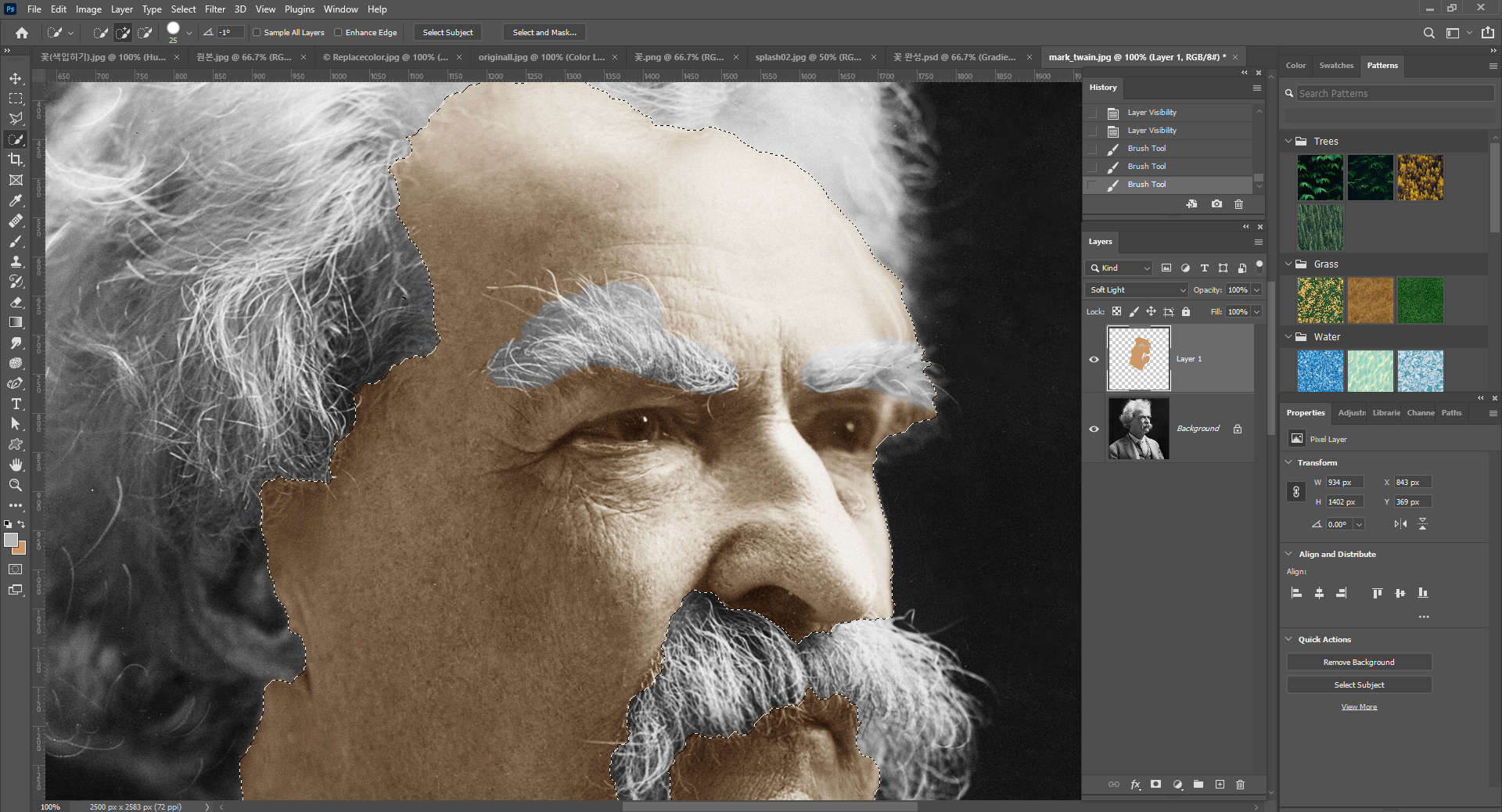Add layer style with fx icon
Screen dimensions: 1502x812
[1135, 785]
